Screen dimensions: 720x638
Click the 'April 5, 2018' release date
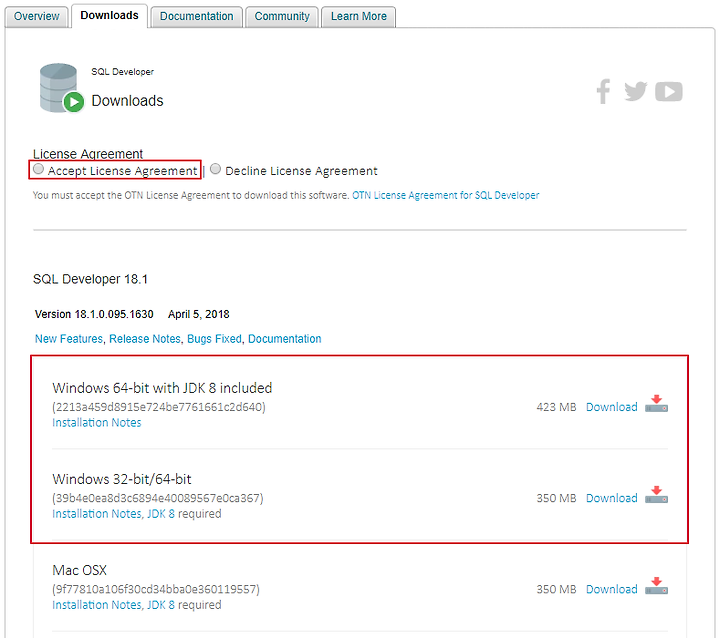click(x=198, y=314)
